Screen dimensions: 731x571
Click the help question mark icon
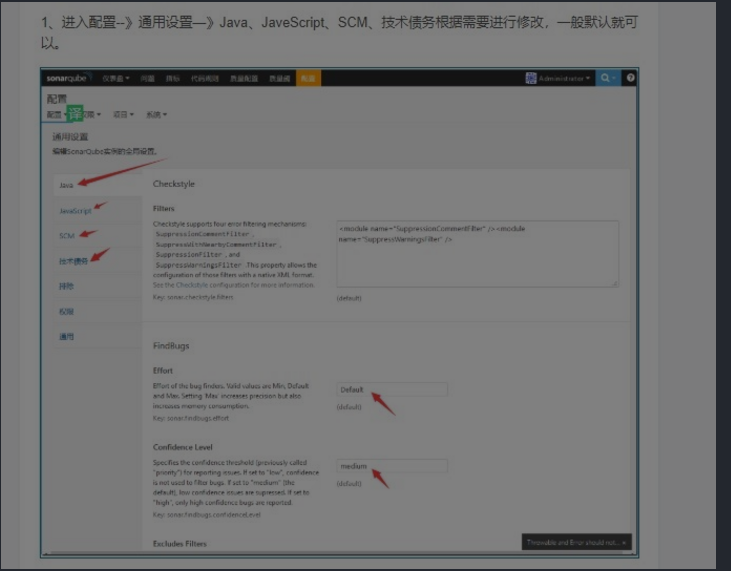[x=630, y=78]
